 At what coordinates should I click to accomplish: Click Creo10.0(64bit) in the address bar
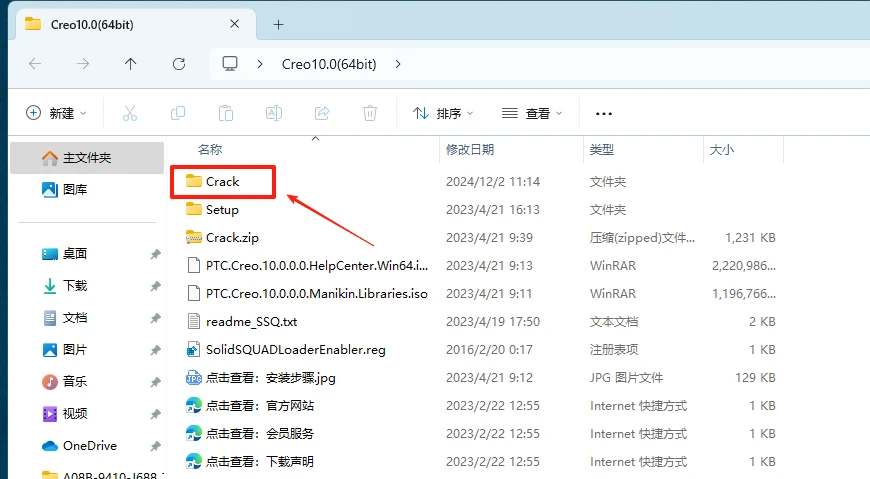coord(329,64)
